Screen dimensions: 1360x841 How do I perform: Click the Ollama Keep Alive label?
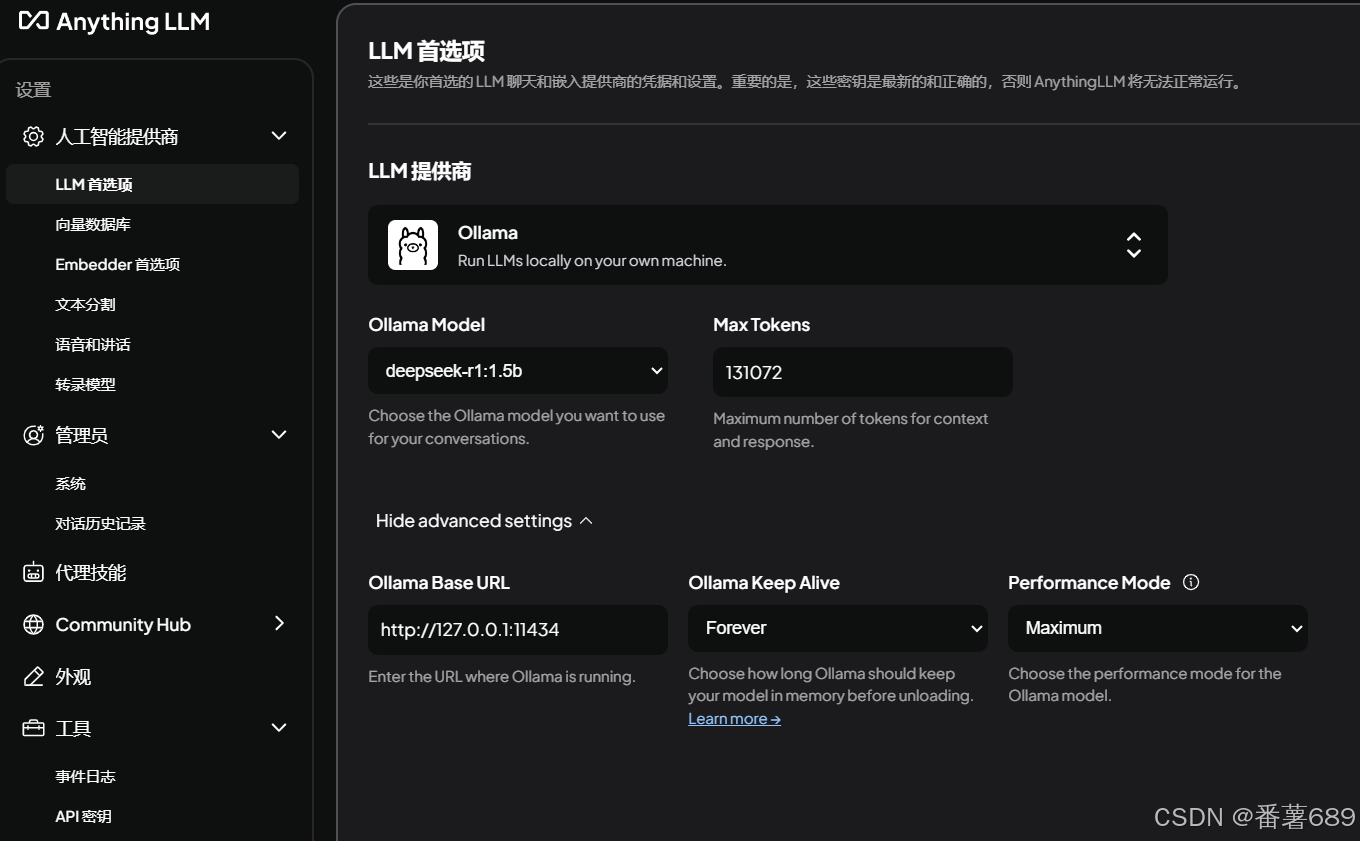[x=764, y=582]
